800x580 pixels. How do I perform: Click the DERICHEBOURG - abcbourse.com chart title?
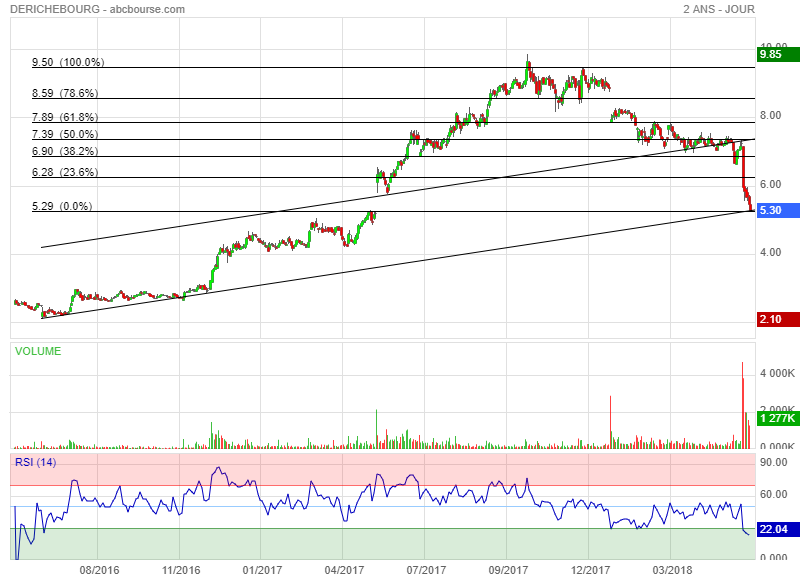(97, 9)
